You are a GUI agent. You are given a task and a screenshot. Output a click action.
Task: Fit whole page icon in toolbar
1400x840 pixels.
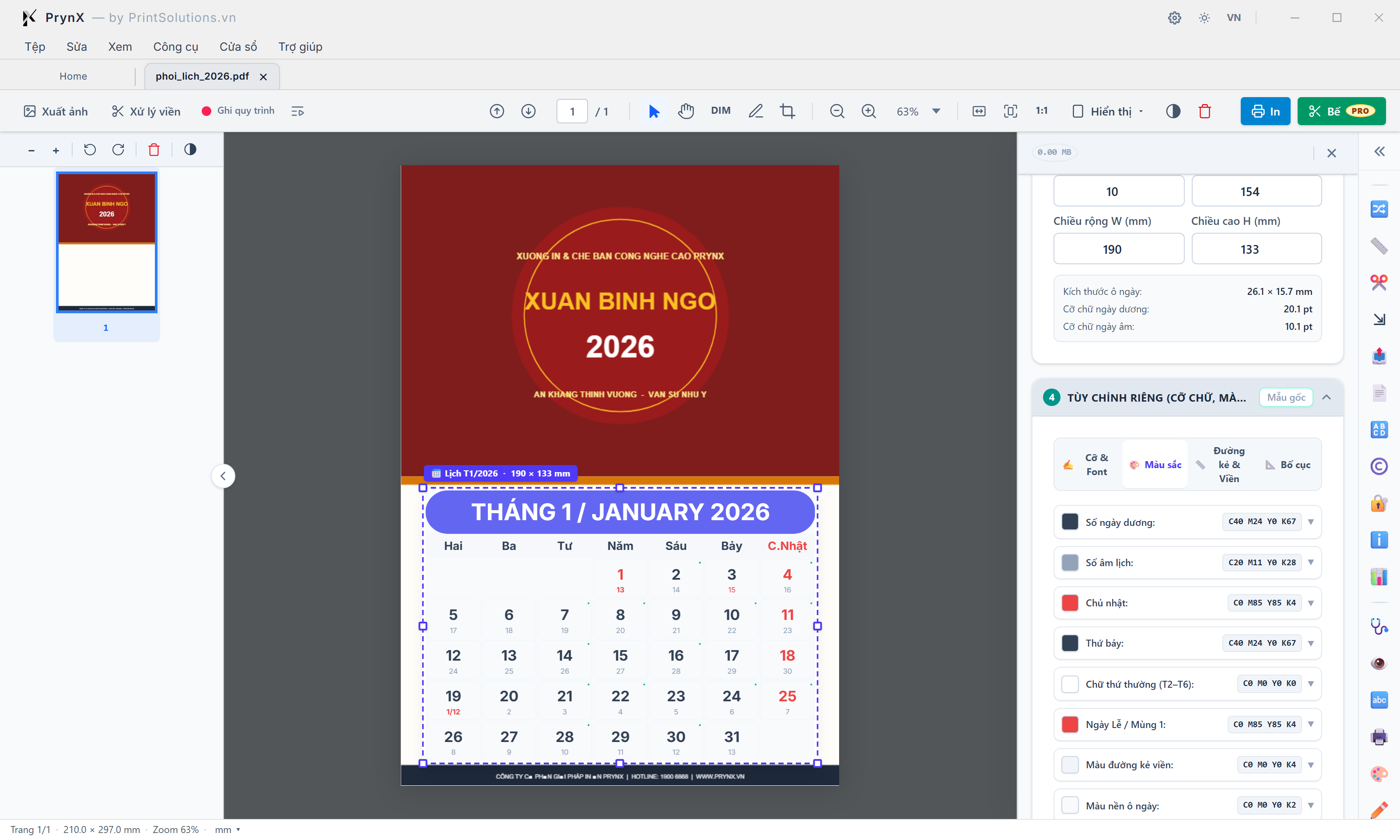pos(1011,112)
